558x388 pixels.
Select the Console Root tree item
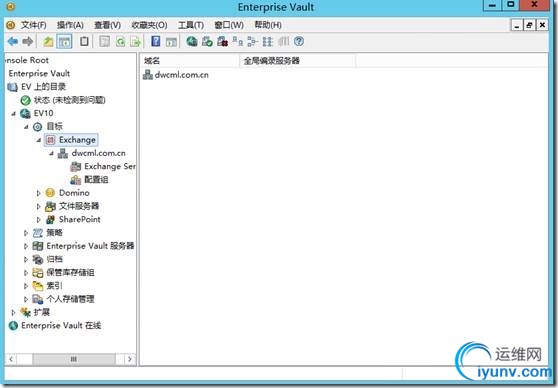click(x=27, y=61)
